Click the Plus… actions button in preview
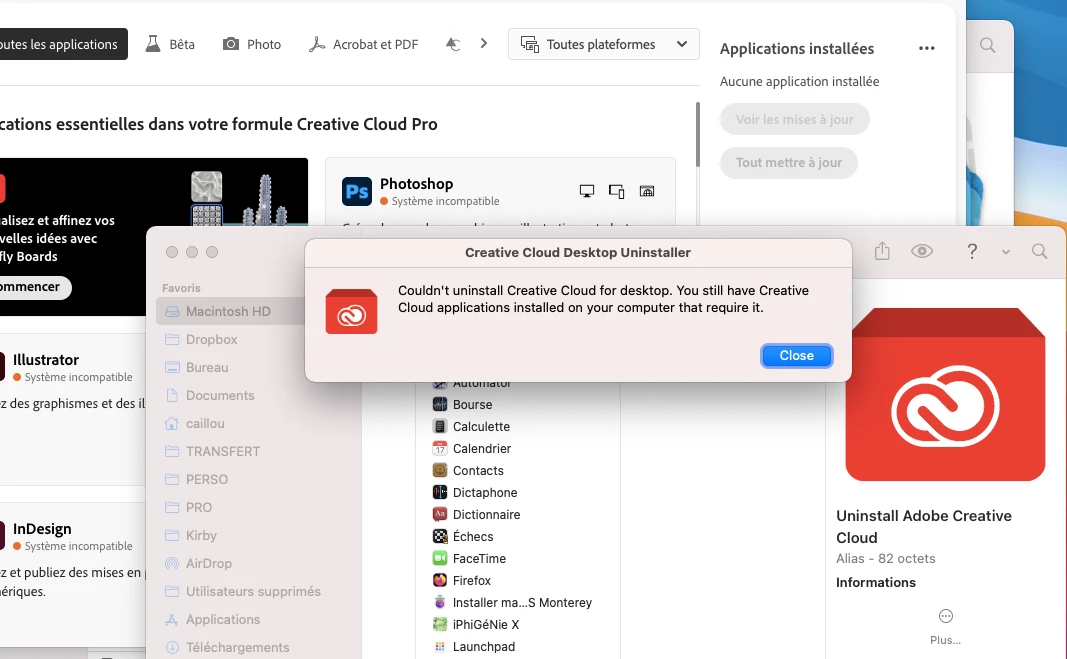The width and height of the screenshot is (1067, 659). (945, 626)
